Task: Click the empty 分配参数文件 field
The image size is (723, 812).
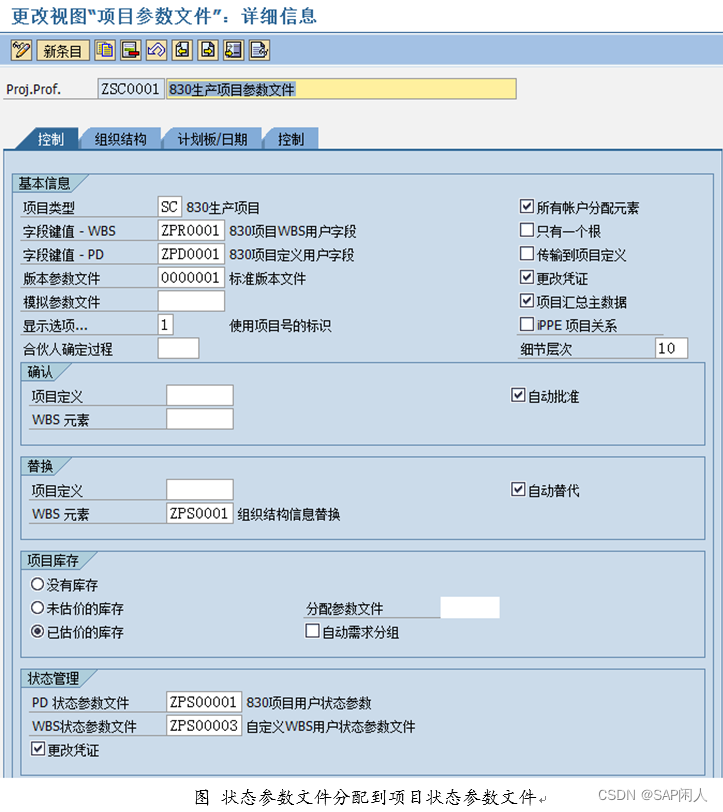Action: (470, 607)
